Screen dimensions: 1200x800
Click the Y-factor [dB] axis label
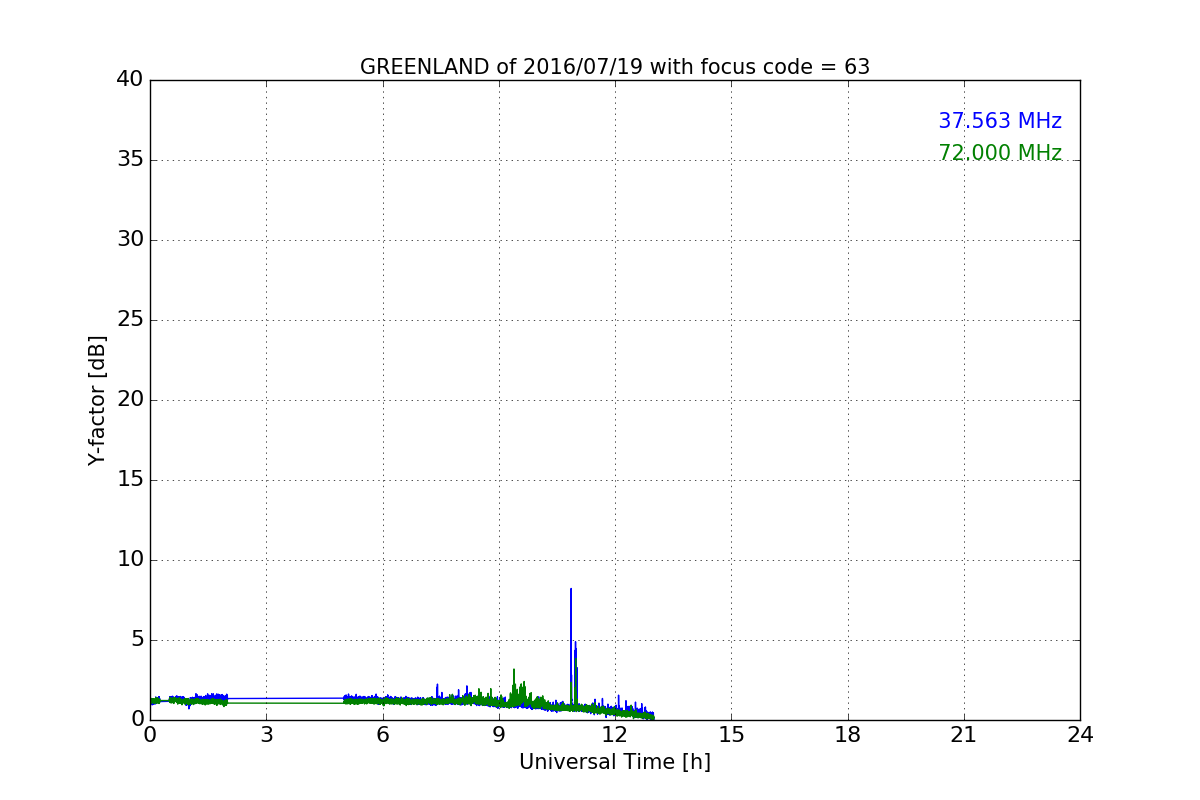97,400
